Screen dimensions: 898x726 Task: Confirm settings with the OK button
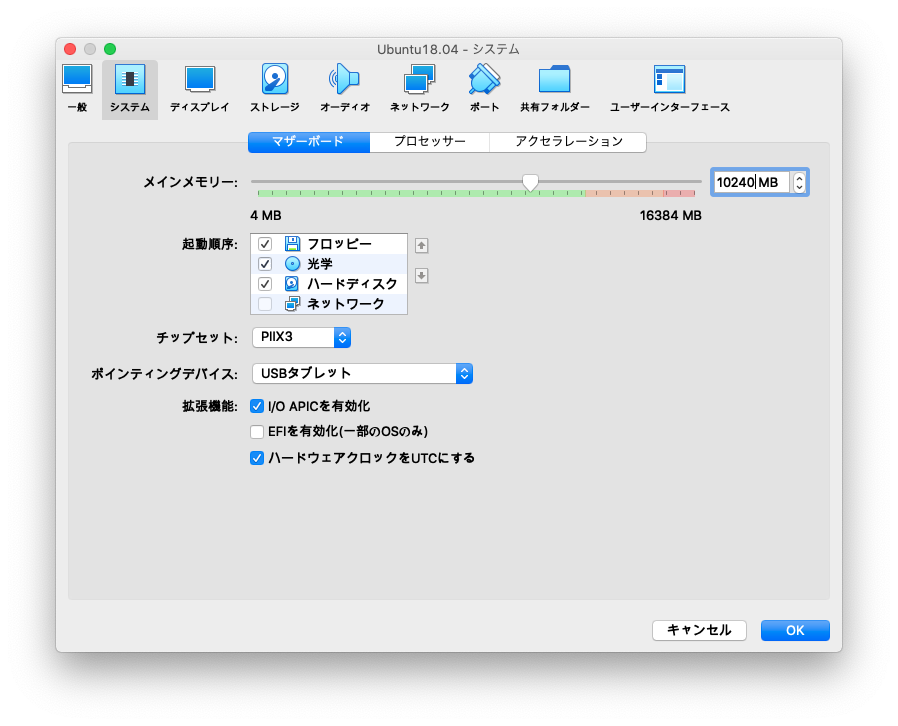795,630
